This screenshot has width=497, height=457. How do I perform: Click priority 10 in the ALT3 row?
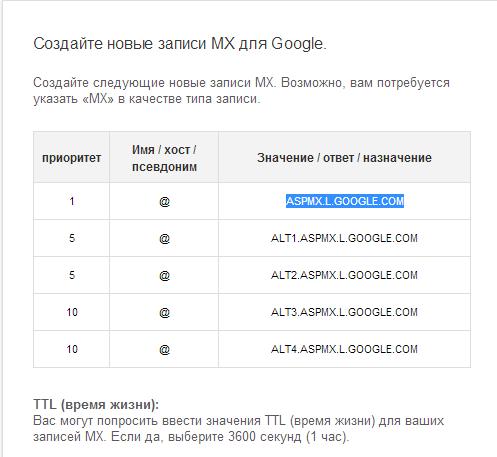(x=72, y=312)
